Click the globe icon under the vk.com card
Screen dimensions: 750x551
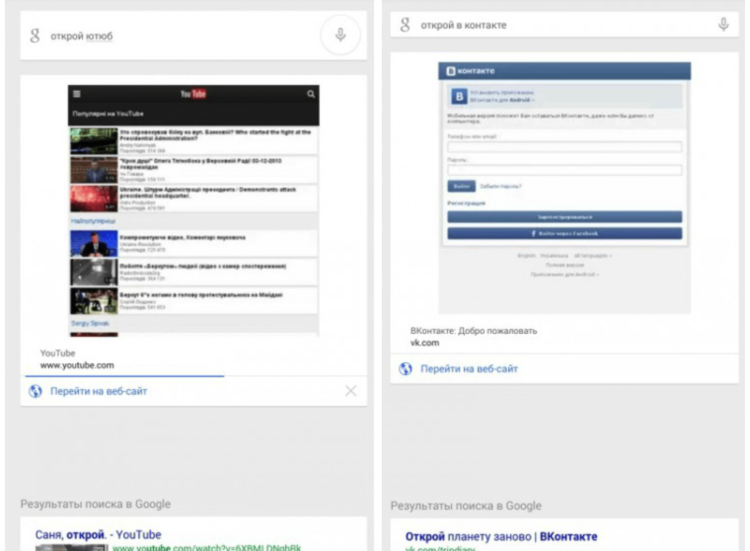[x=405, y=369]
